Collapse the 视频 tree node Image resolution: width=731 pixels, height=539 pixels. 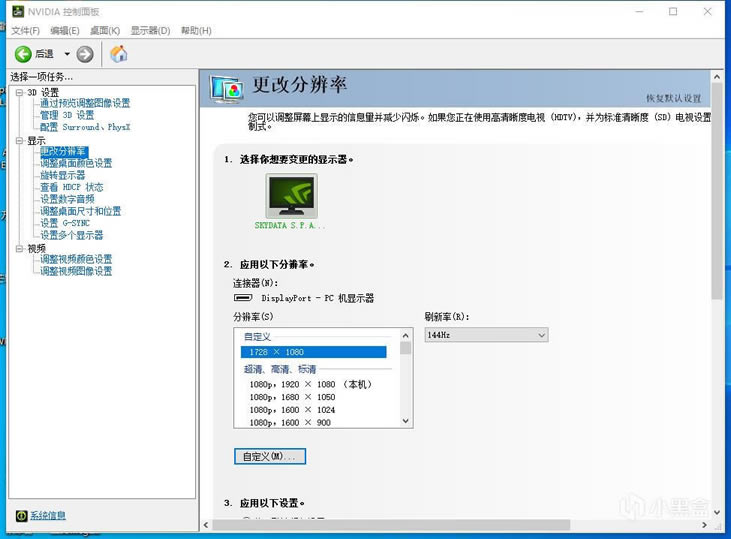click(x=19, y=249)
